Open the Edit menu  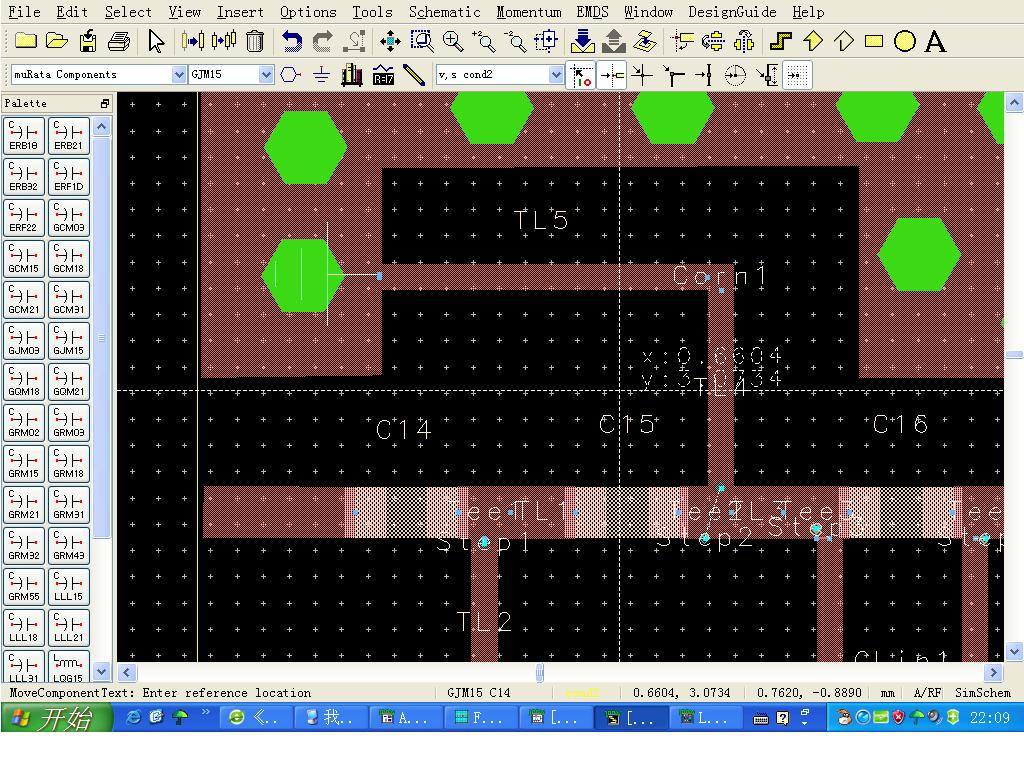pos(72,12)
